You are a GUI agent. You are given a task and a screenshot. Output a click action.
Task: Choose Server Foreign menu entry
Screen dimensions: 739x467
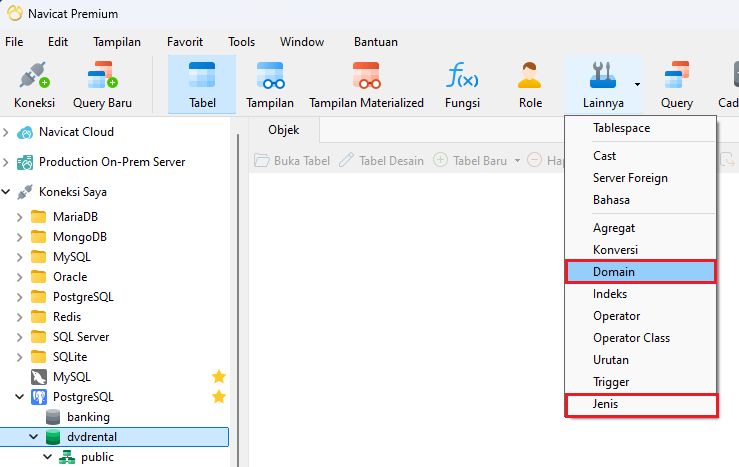click(x=641, y=178)
